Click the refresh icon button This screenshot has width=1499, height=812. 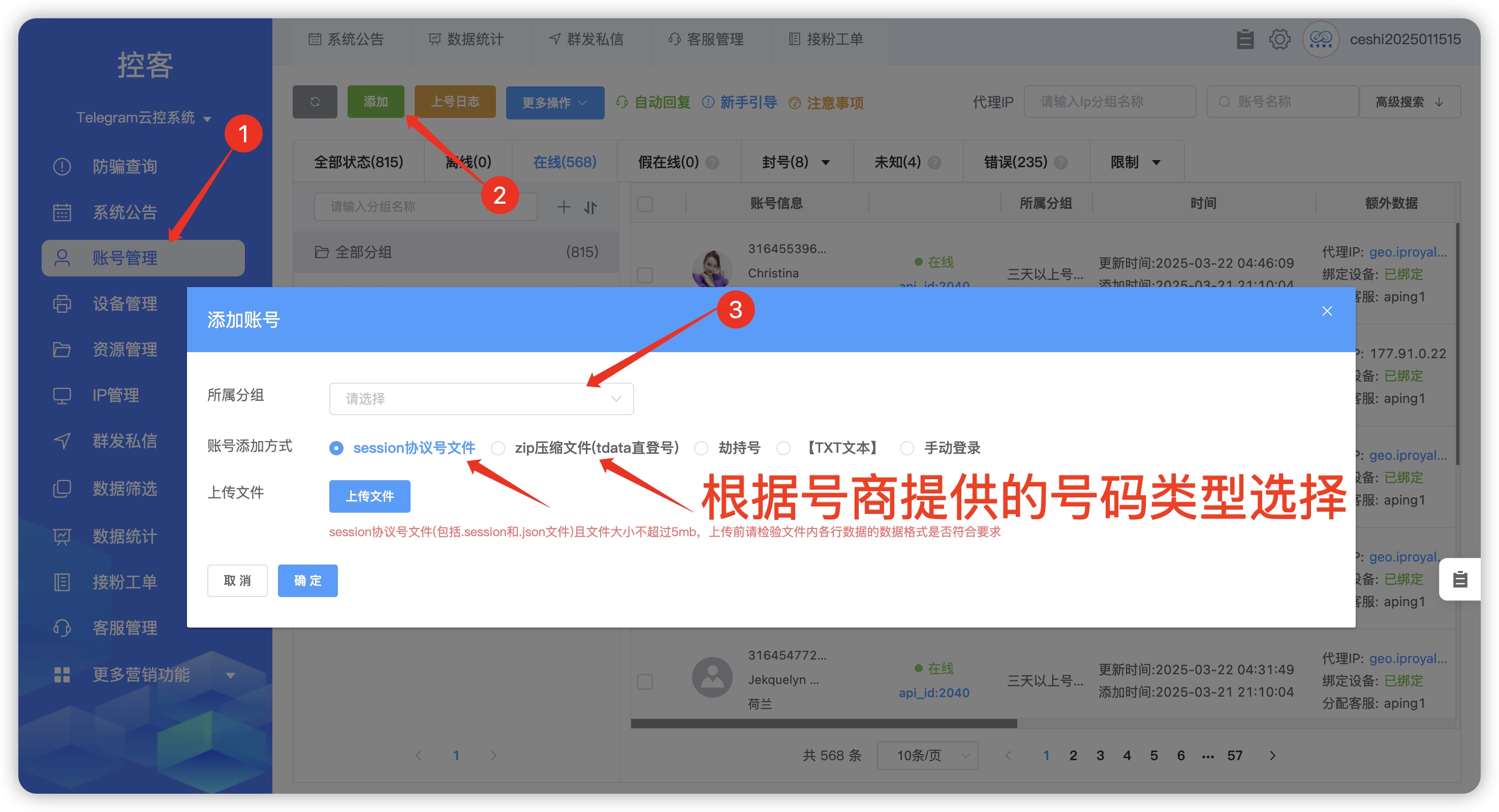[x=315, y=102]
